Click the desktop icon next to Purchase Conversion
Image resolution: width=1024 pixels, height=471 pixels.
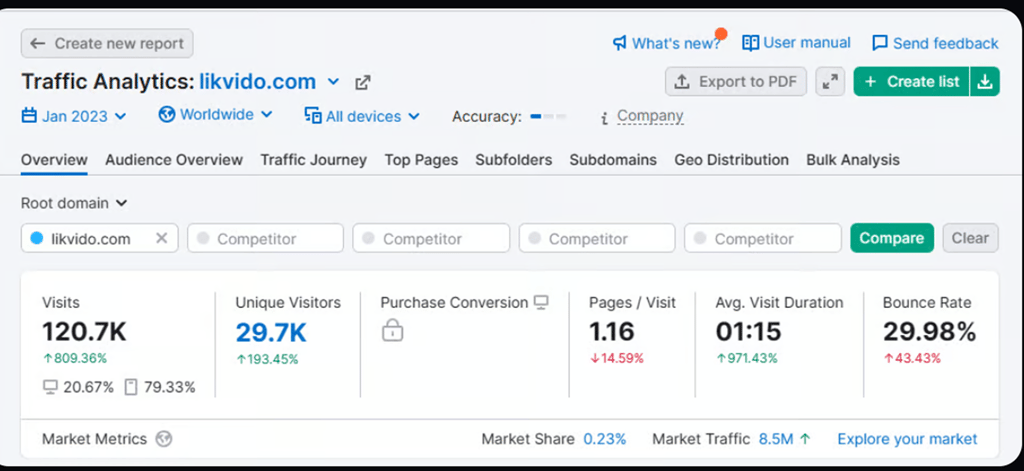coord(541,302)
